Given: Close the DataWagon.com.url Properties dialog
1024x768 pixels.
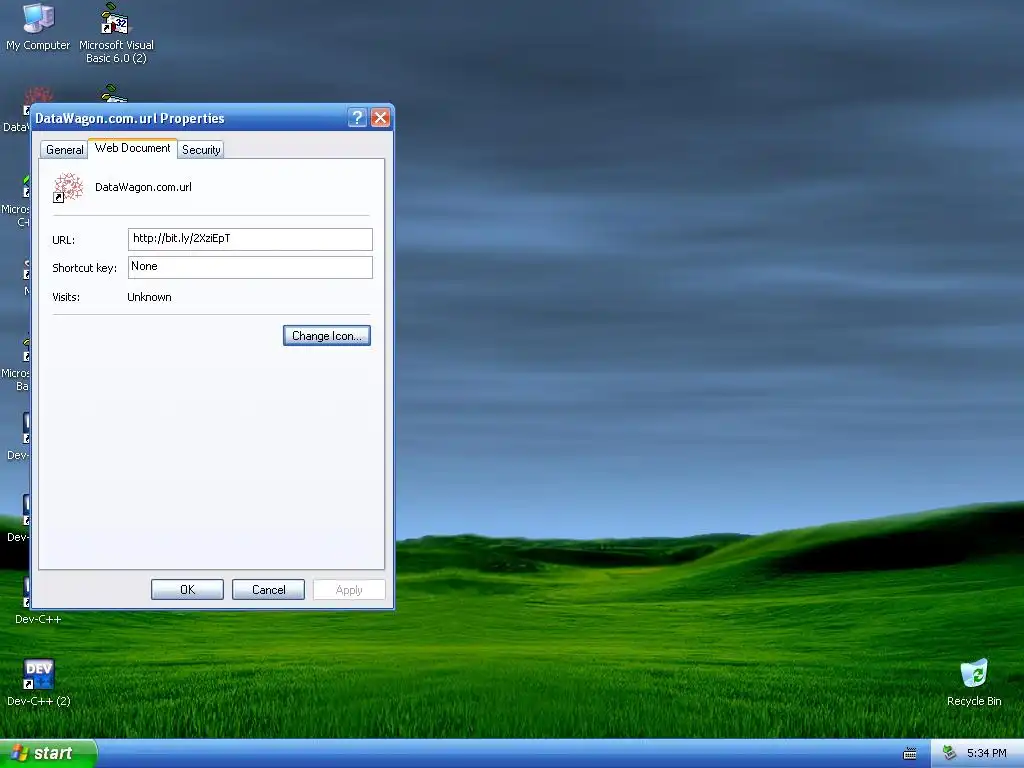Looking at the screenshot, I should 380,118.
